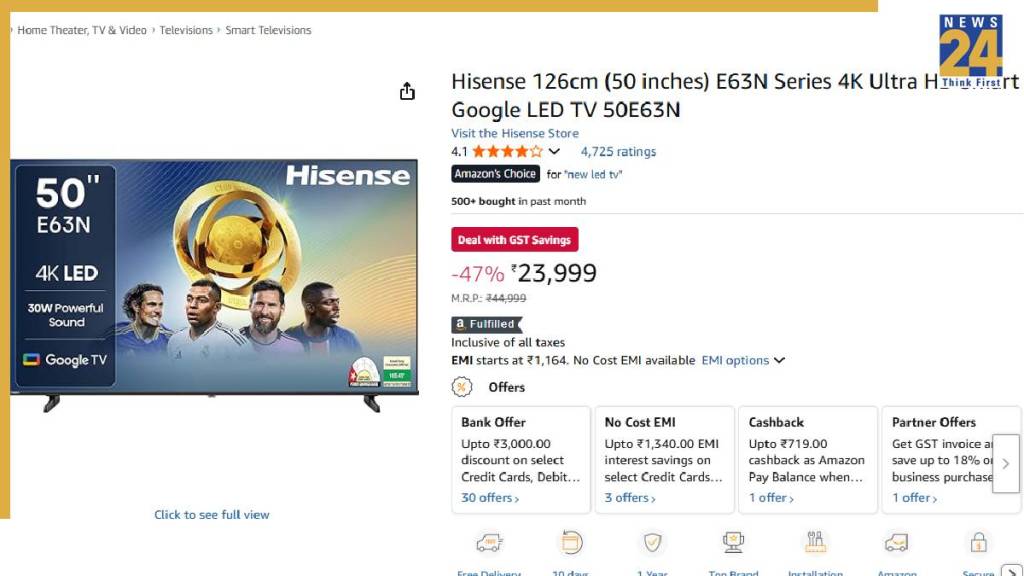Expand the star ratings dropdown arrow
This screenshot has width=1024, height=576.
click(554, 152)
